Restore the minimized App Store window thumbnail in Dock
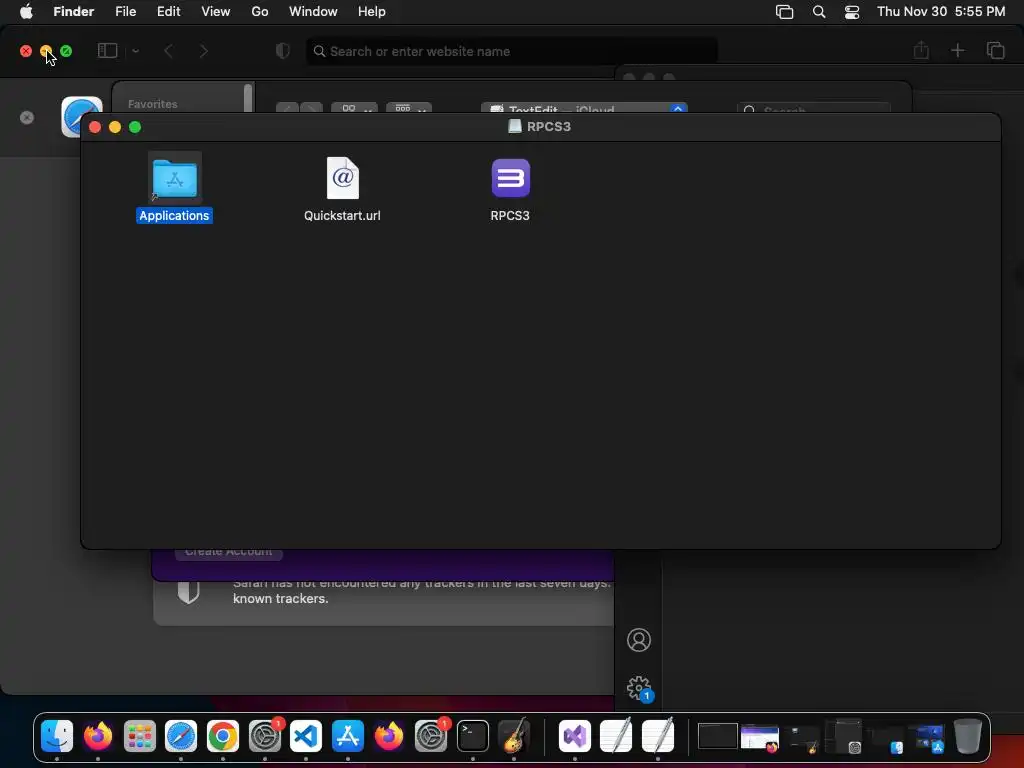This screenshot has height=768, width=1024. click(x=929, y=738)
